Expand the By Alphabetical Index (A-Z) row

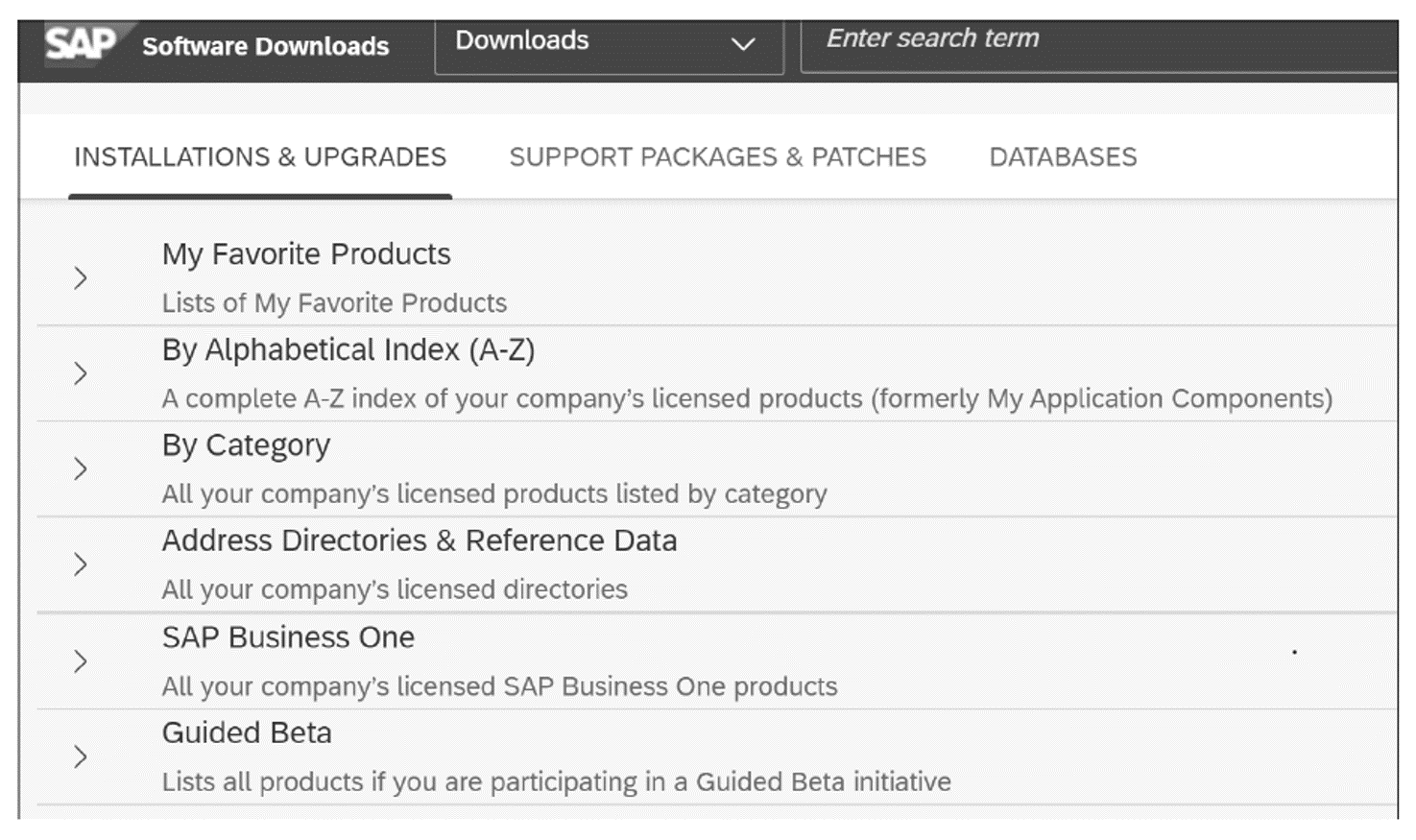[79, 373]
